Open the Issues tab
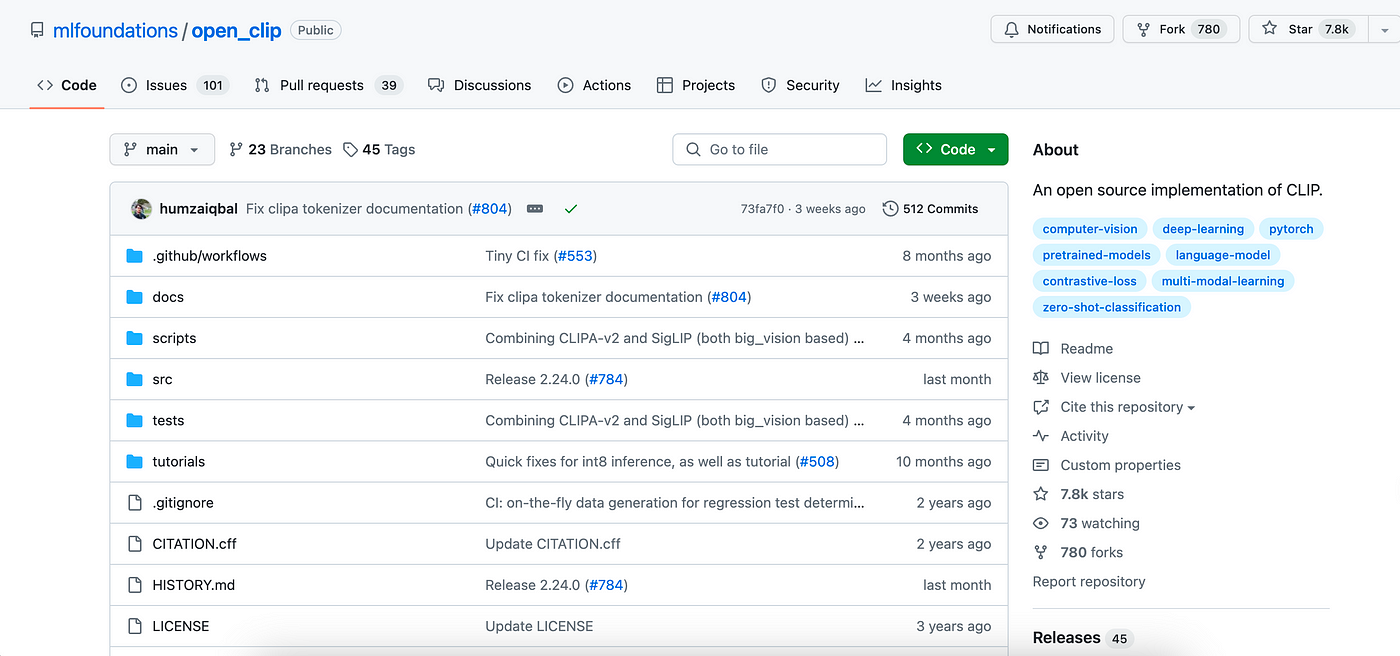Screen dimensions: 1400x656 (x=174, y=85)
